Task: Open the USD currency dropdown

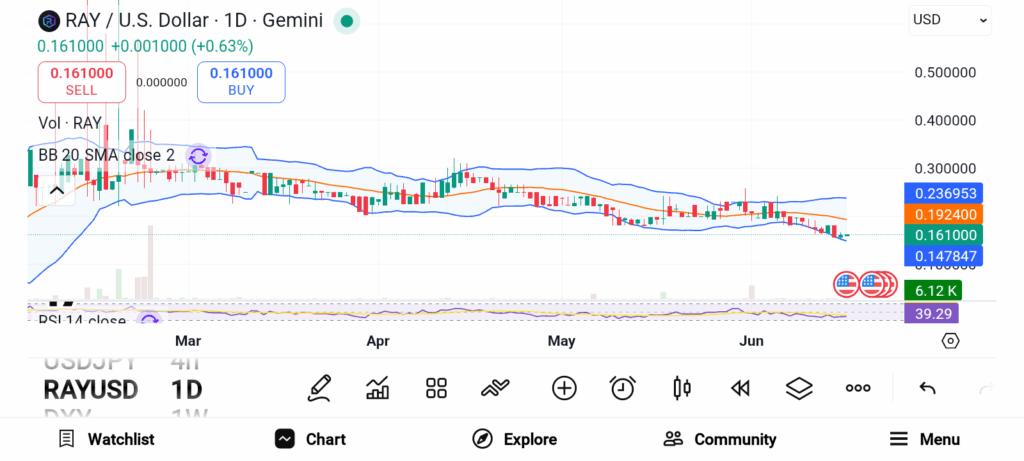Action: click(x=949, y=20)
